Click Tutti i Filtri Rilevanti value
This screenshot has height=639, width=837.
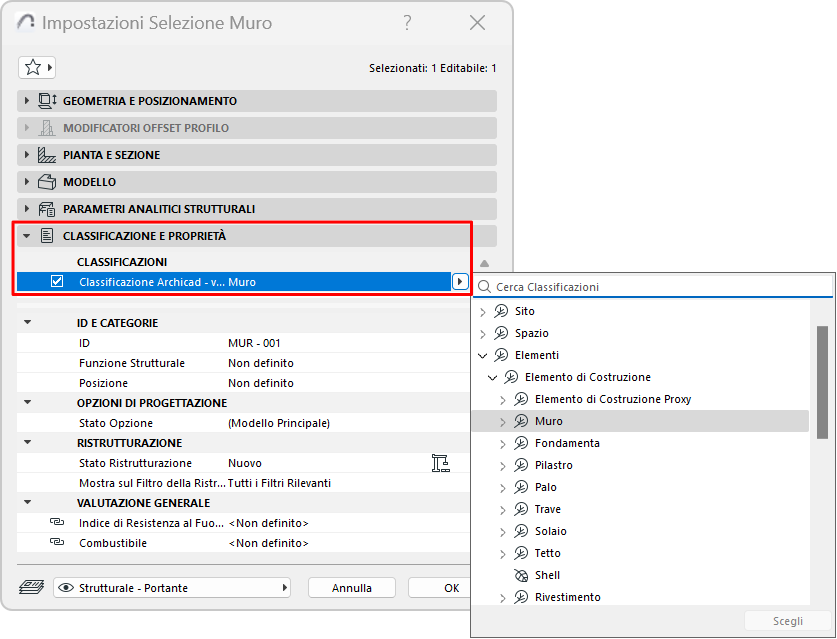click(279, 483)
